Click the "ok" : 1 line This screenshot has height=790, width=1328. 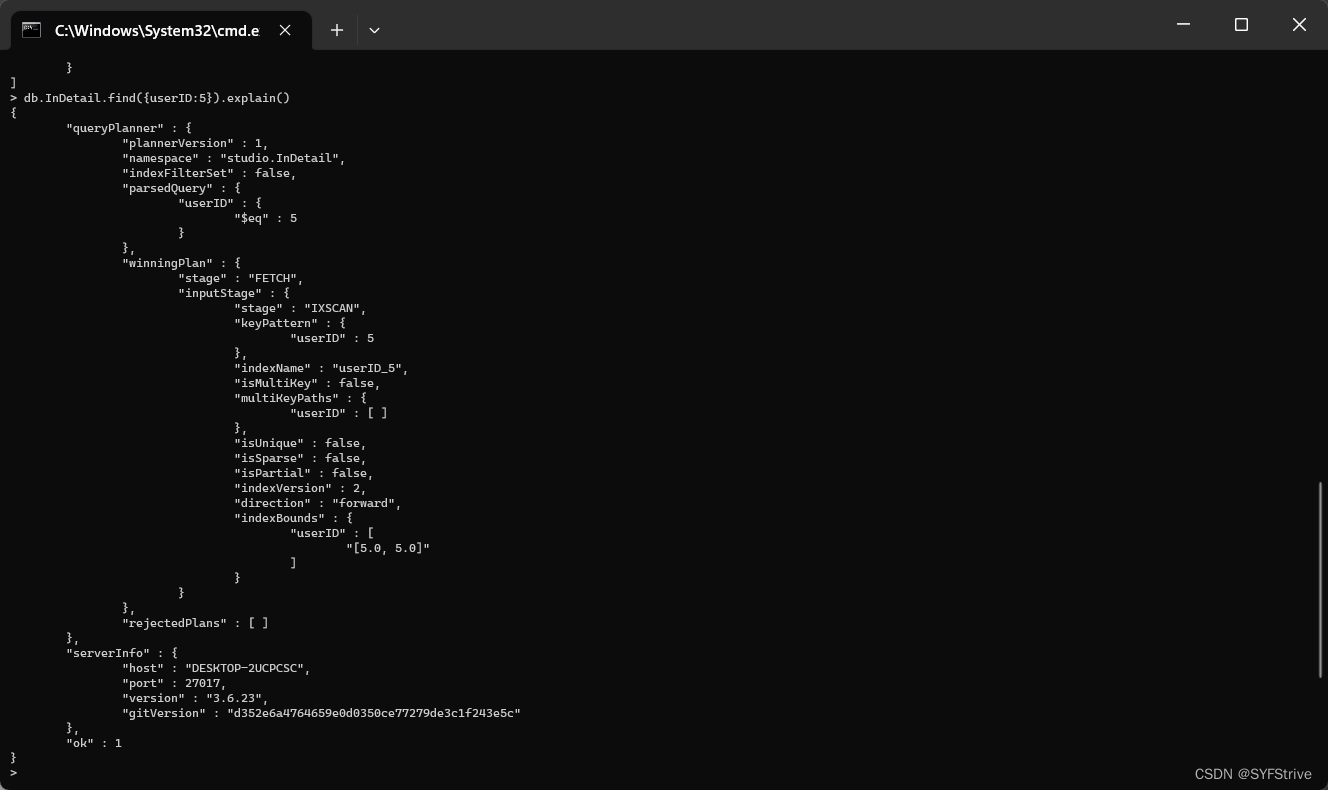(94, 743)
